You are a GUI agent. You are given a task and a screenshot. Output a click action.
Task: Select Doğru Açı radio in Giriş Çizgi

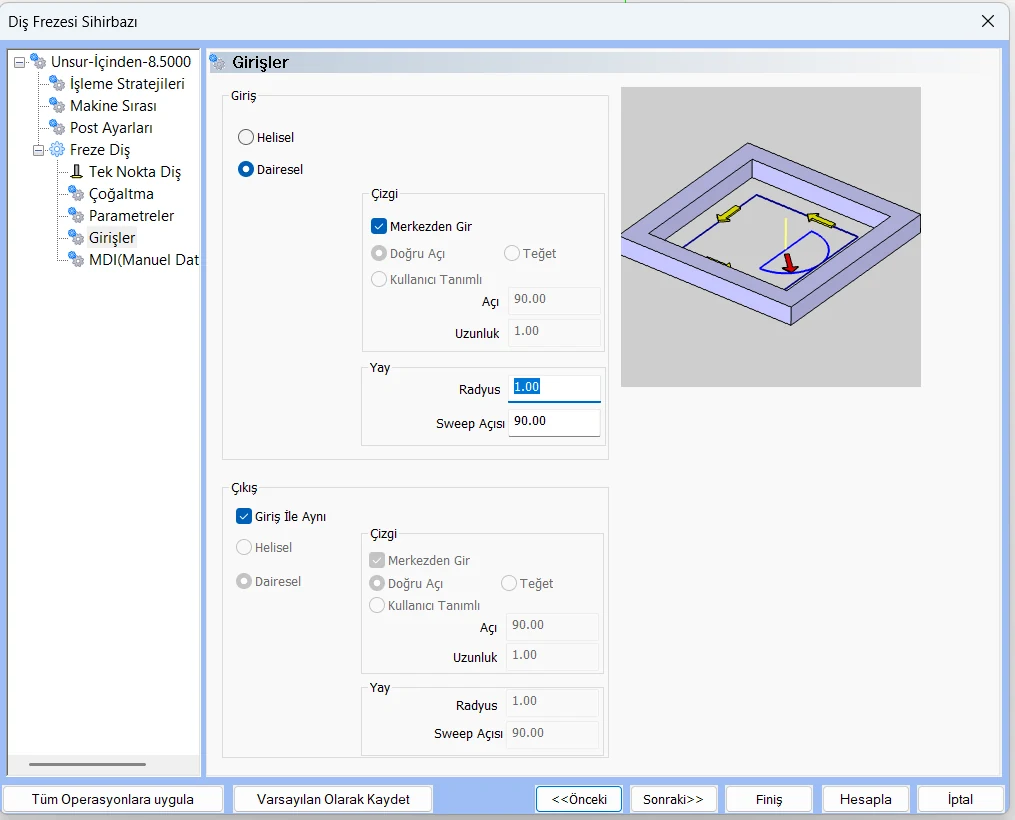tap(379, 254)
